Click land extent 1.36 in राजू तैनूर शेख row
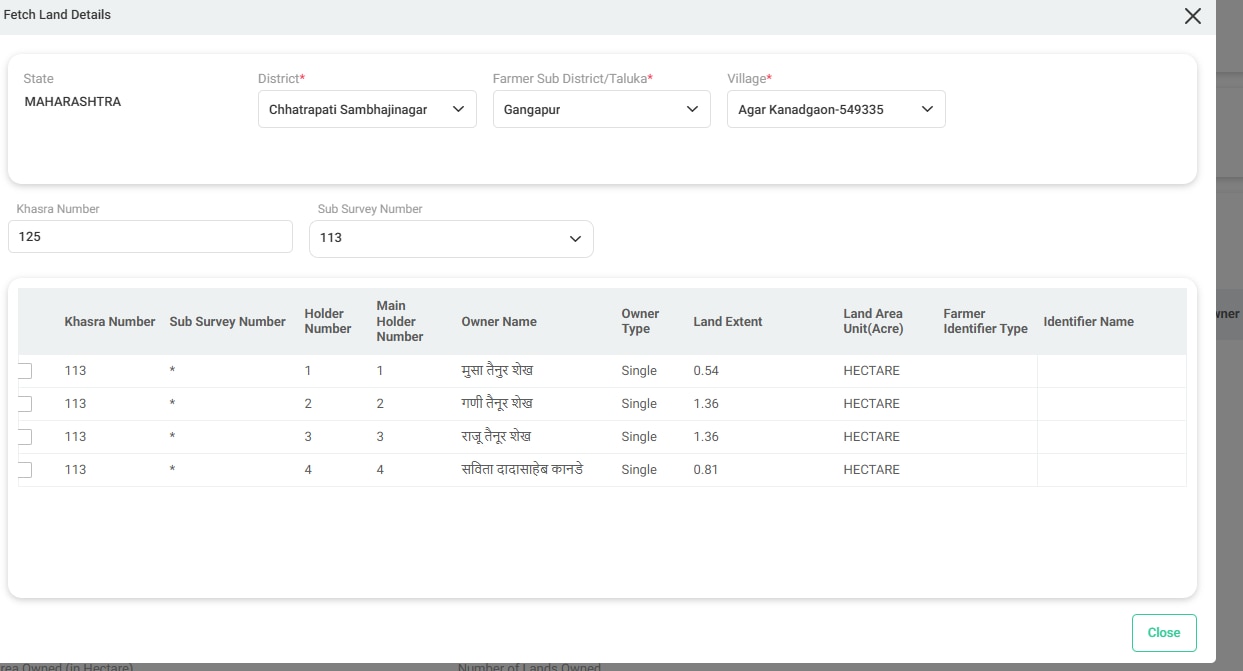The image size is (1243, 671). click(x=706, y=437)
